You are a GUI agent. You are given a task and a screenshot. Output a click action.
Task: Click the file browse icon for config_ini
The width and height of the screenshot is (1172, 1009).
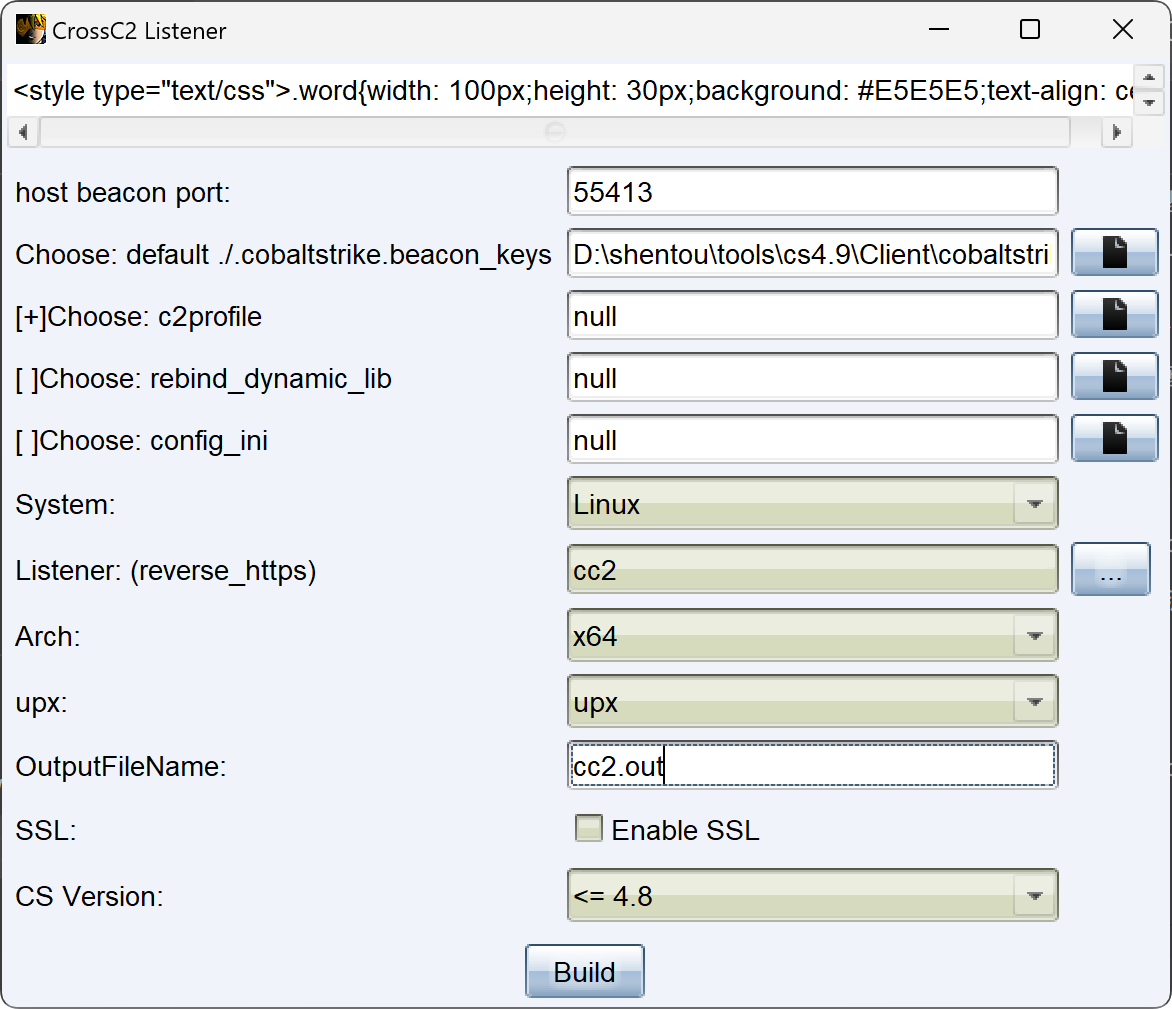[x=1114, y=439]
